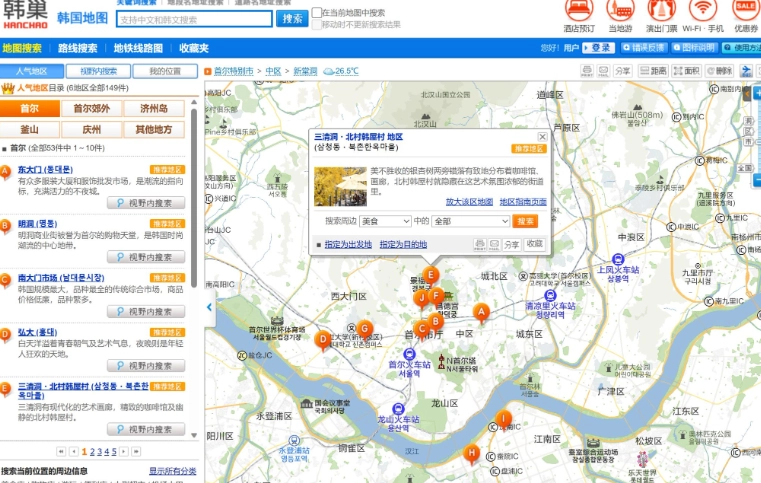
Task: Go to last page in pagination
Action: point(136,451)
